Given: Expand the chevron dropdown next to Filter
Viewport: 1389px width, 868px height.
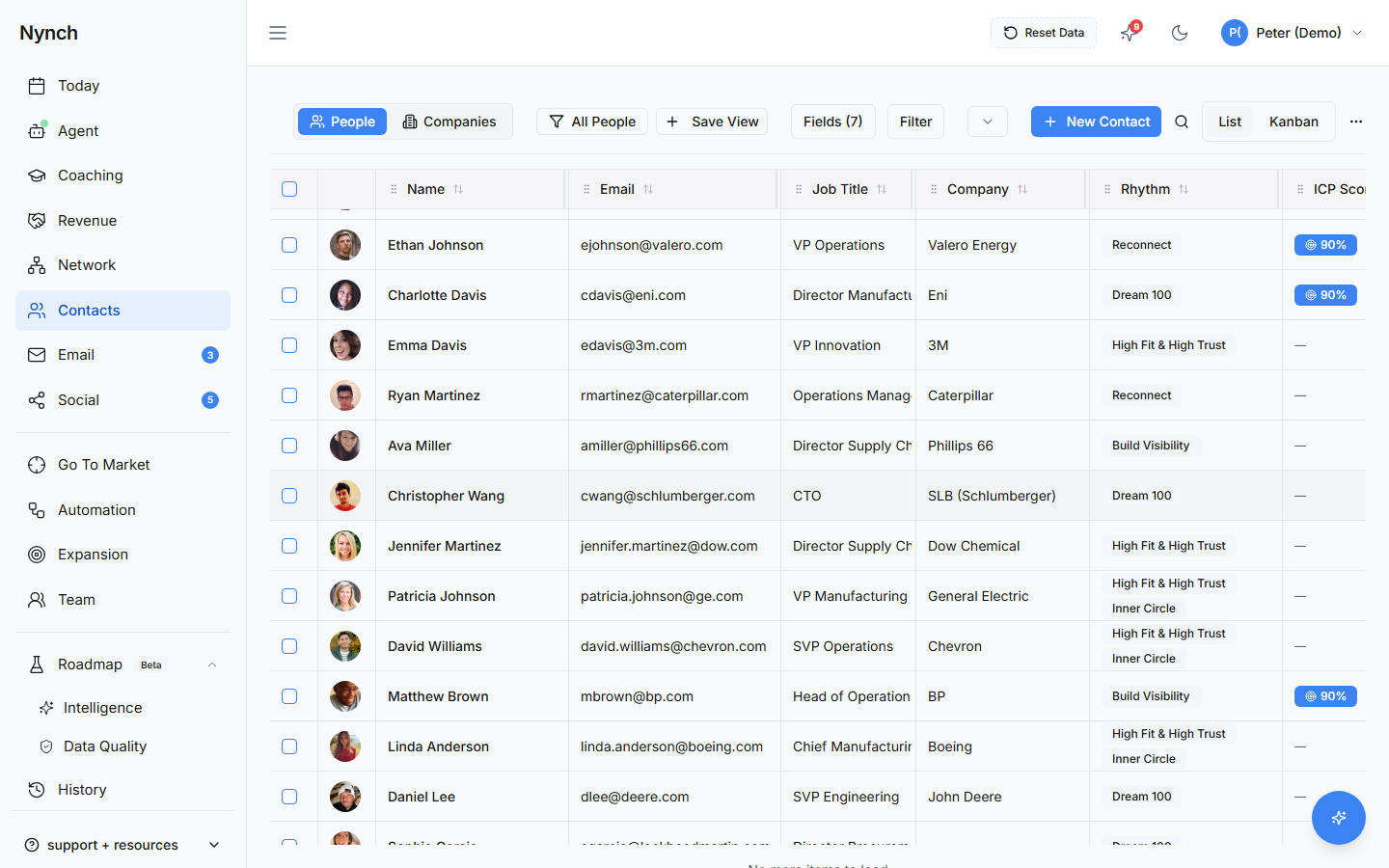Looking at the screenshot, I should (x=988, y=122).
